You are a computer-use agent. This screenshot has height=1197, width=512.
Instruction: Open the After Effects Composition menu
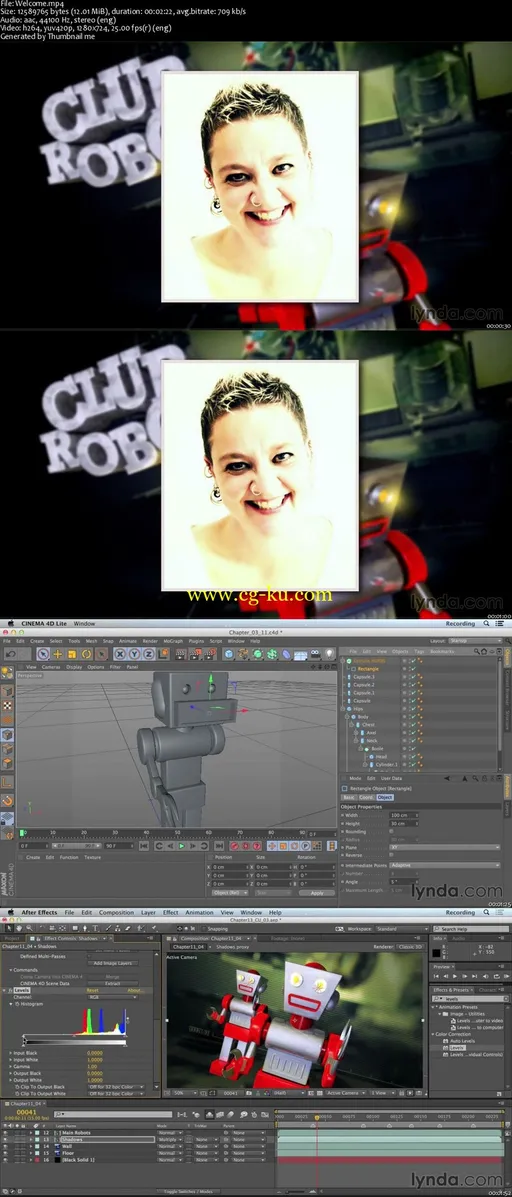pyautogui.click(x=116, y=912)
